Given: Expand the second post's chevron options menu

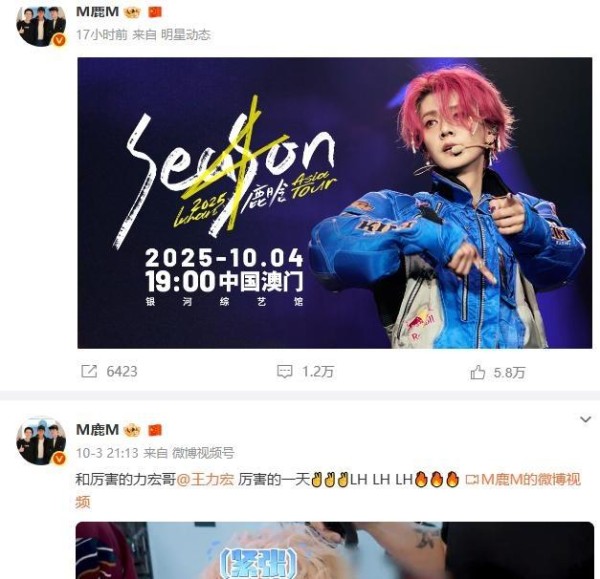Looking at the screenshot, I should (585, 419).
